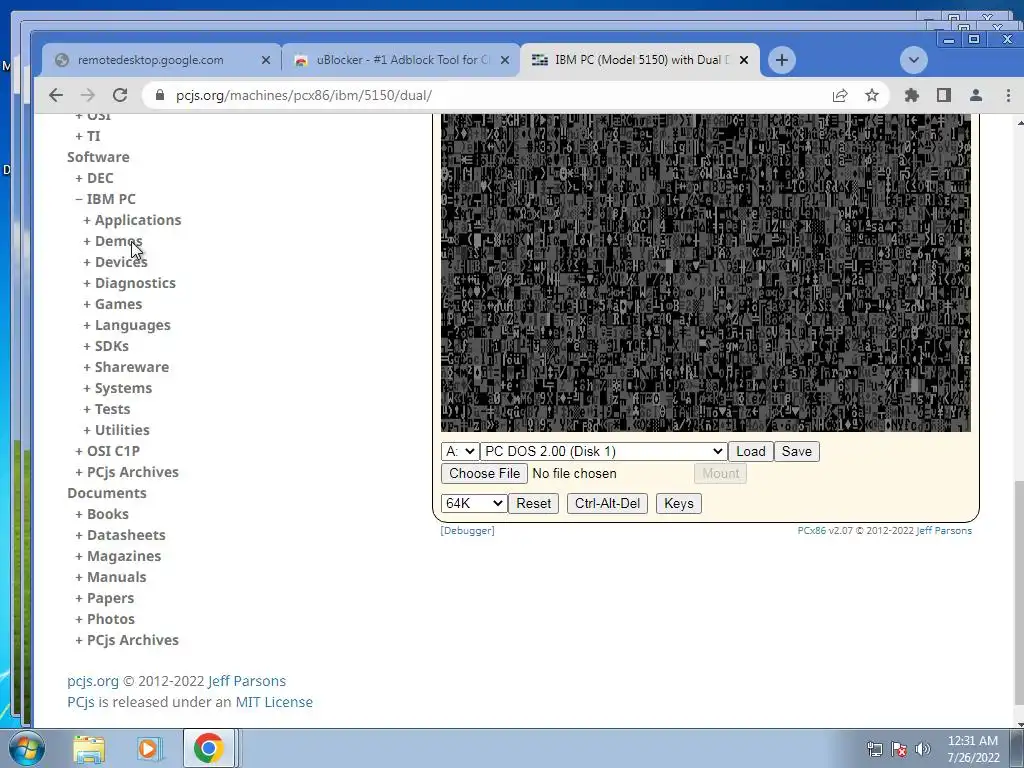Switch to the uBlocker Adblock tab

[x=402, y=60]
